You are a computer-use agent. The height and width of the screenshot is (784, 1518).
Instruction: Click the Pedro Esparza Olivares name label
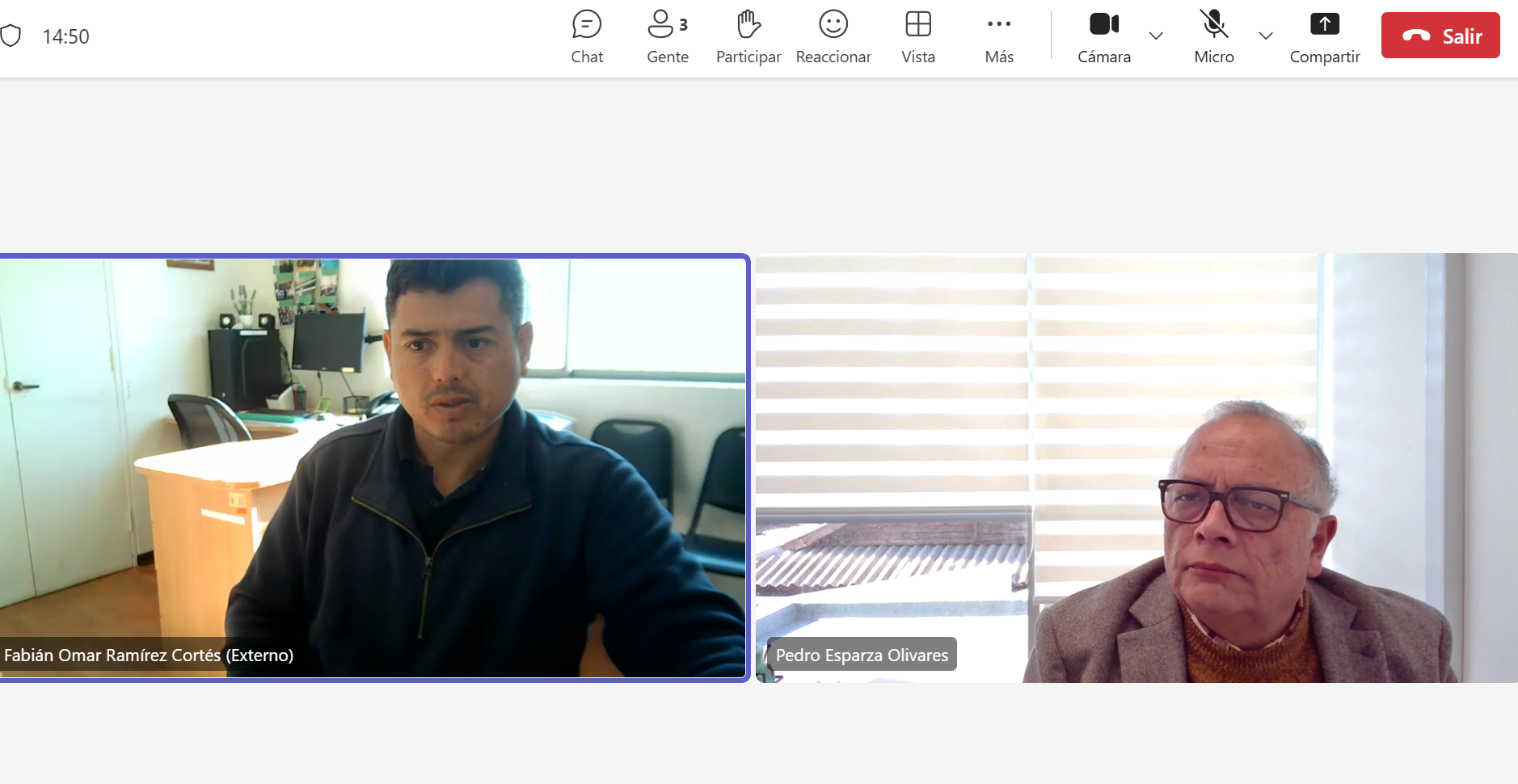pos(862,655)
